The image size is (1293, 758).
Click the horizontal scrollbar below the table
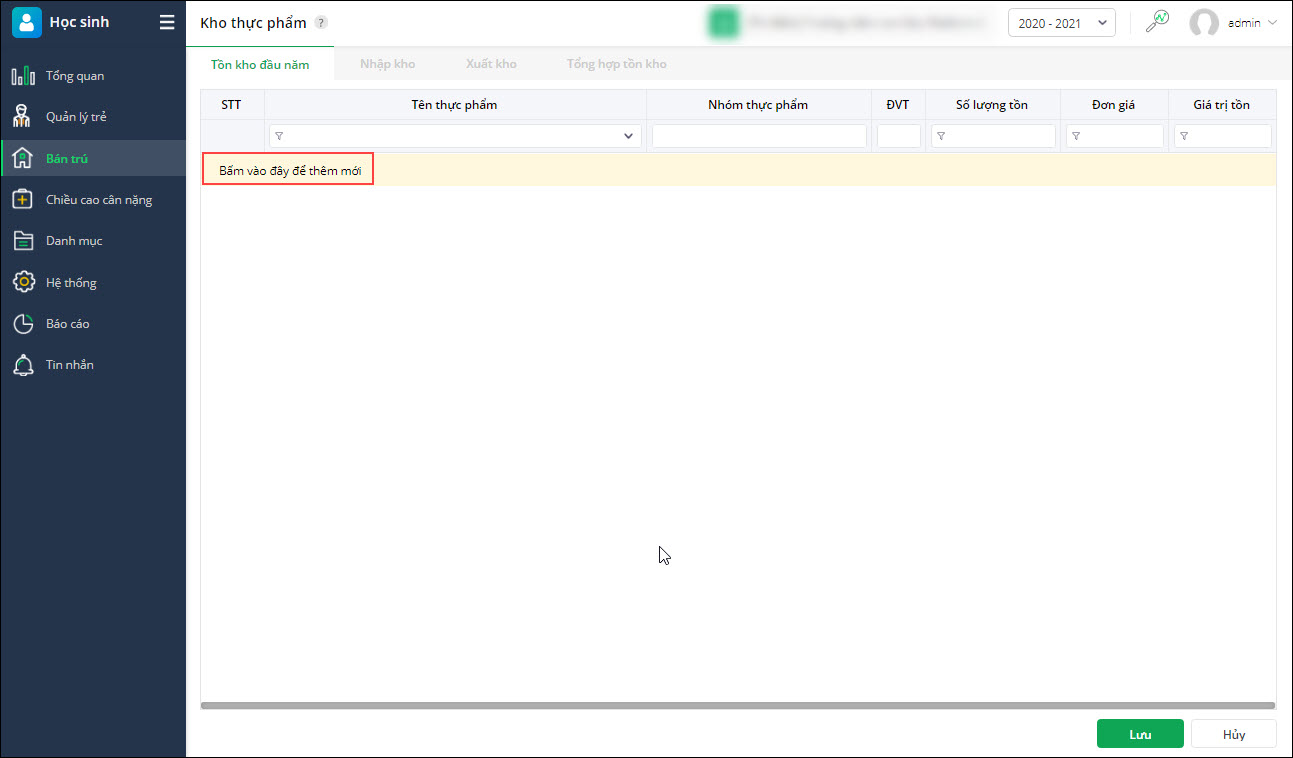[x=738, y=705]
